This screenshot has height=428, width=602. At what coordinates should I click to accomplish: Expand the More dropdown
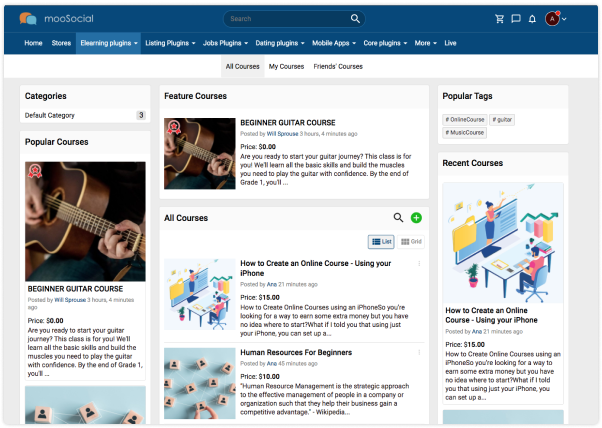[425, 43]
